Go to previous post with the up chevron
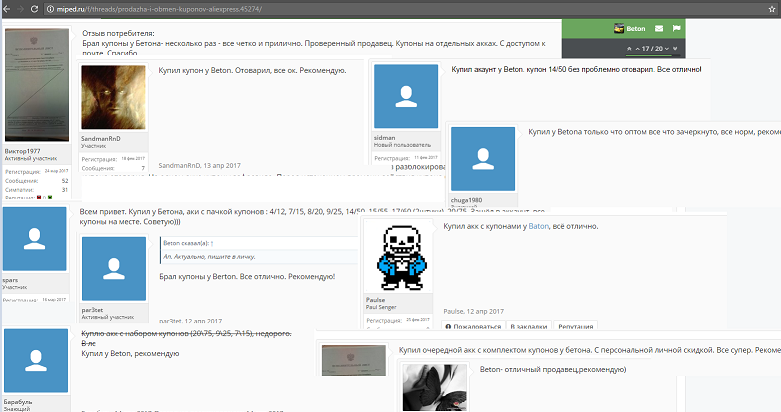Viewport: 781px width, 412px height. (638, 49)
